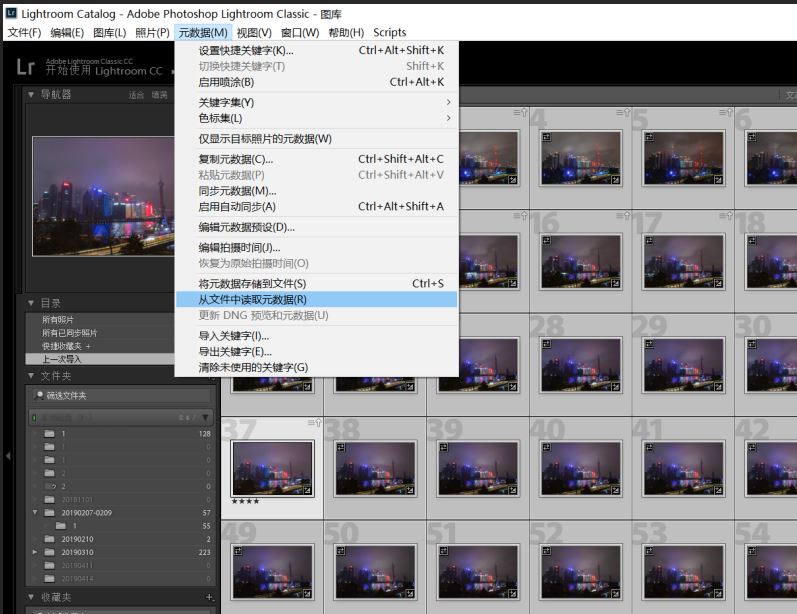Select 上一次导入 in the catalog panel

(62, 358)
